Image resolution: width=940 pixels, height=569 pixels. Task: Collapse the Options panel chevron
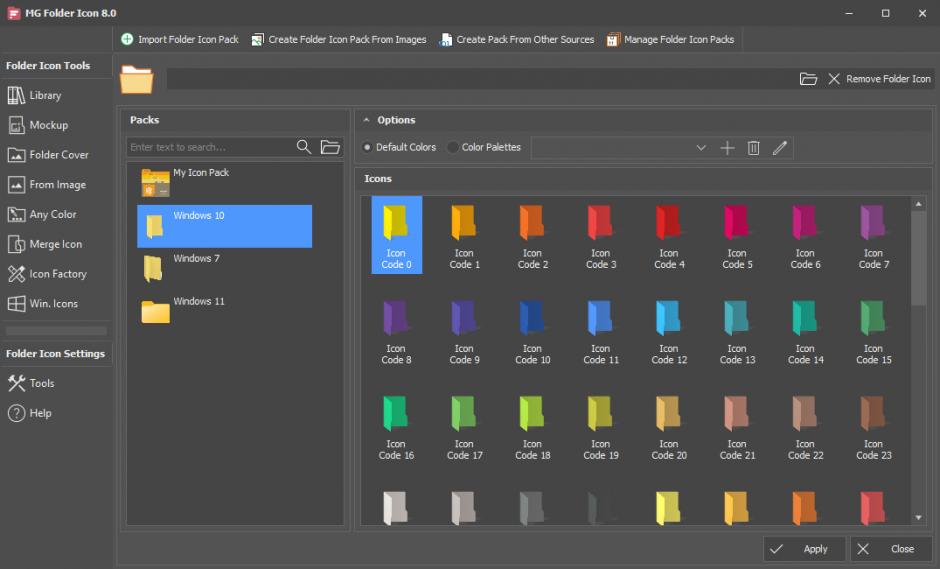tap(366, 121)
